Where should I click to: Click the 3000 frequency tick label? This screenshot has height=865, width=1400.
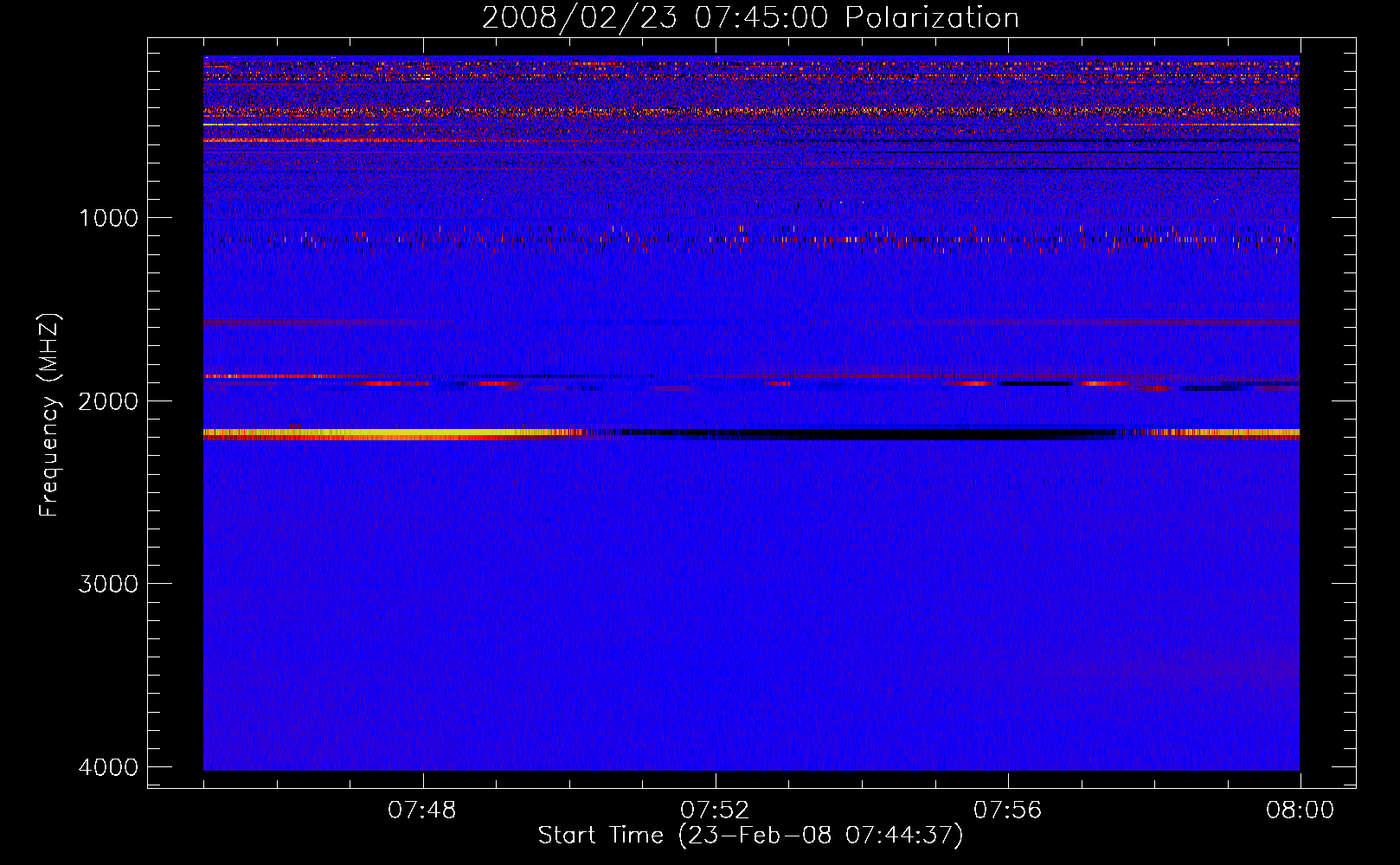click(108, 584)
